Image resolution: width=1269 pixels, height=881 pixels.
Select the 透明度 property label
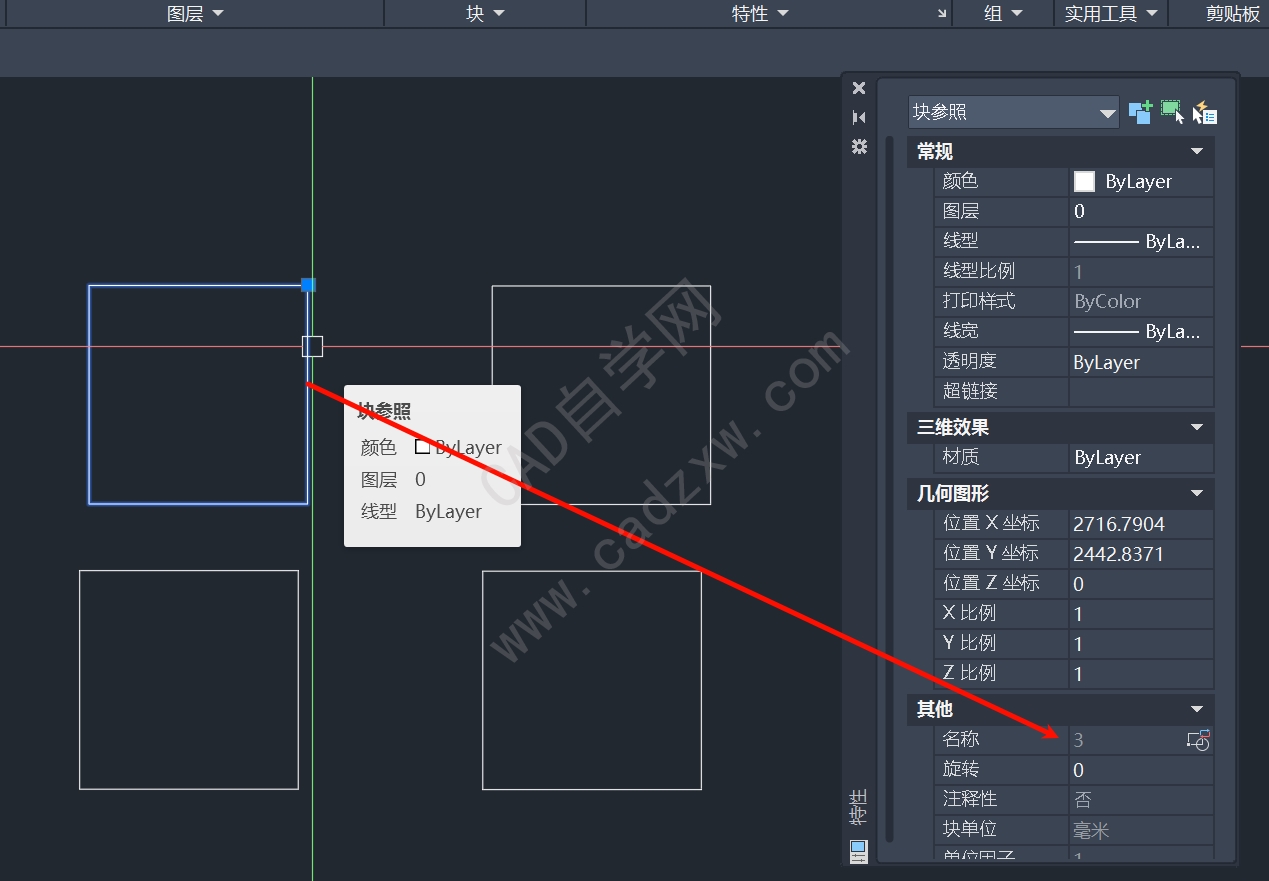pyautogui.click(x=969, y=361)
